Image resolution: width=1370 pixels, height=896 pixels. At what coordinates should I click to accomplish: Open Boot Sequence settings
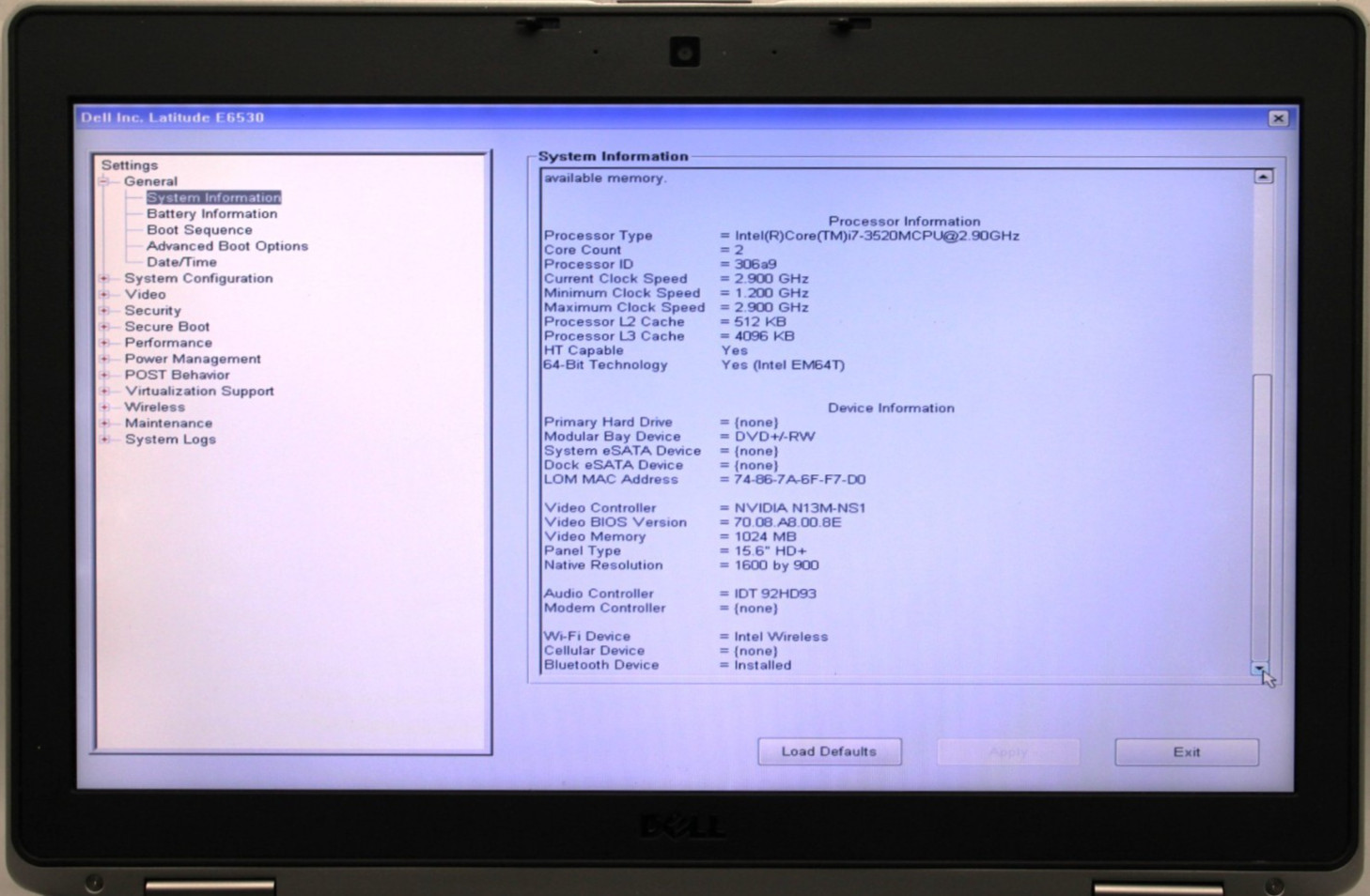(199, 230)
